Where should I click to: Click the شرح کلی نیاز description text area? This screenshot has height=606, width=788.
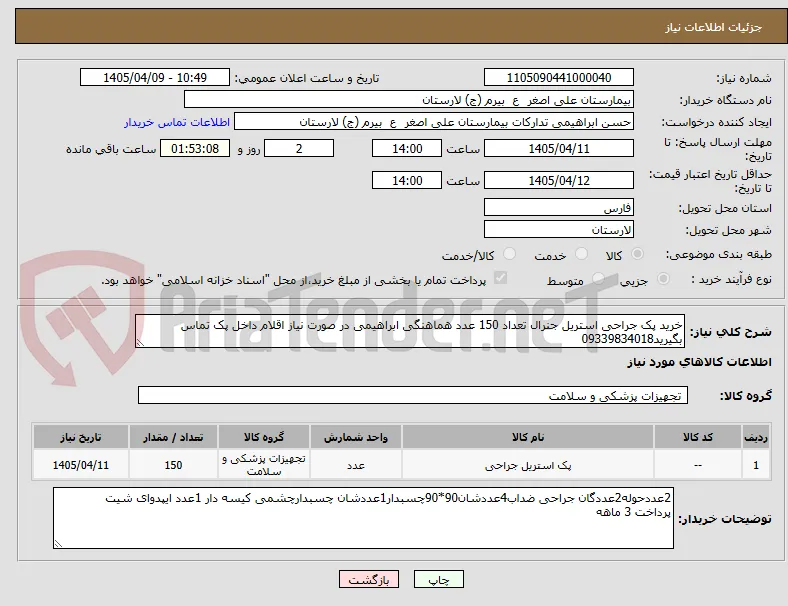point(410,332)
